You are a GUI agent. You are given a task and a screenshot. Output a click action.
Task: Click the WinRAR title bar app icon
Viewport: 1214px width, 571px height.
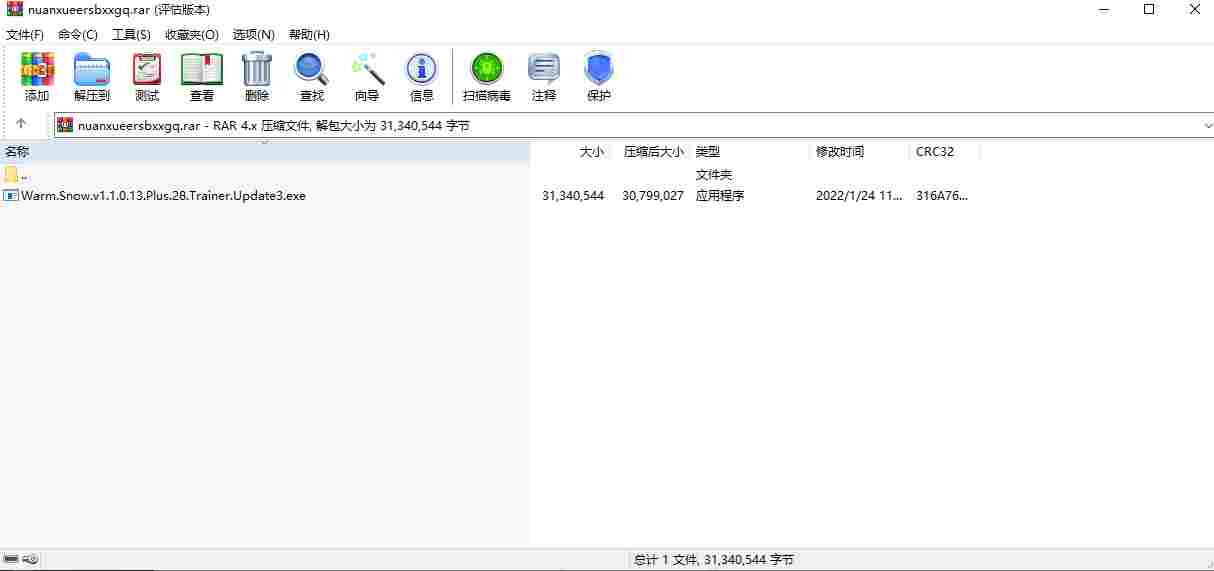(15, 10)
